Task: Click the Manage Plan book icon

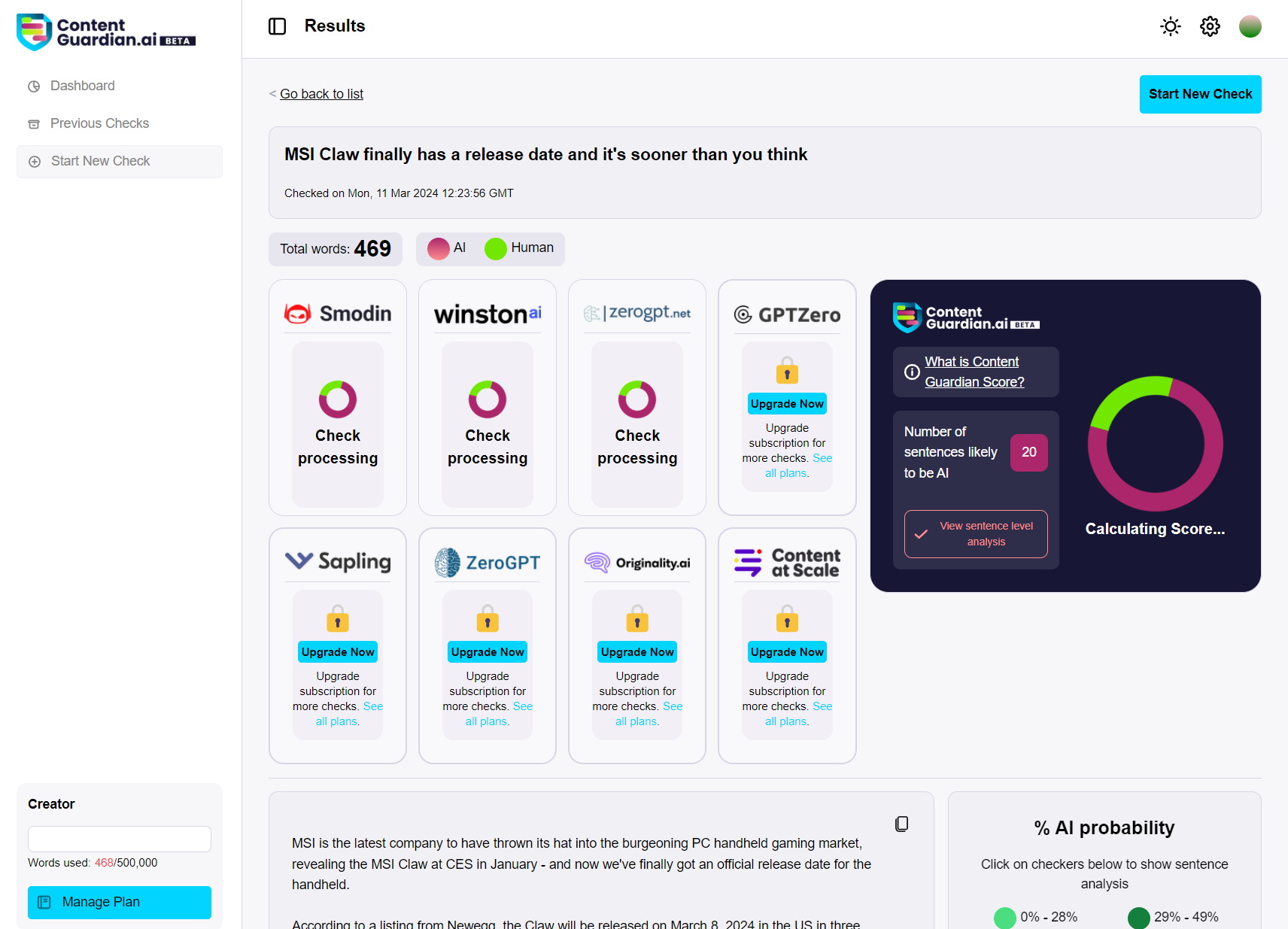Action: point(44,903)
